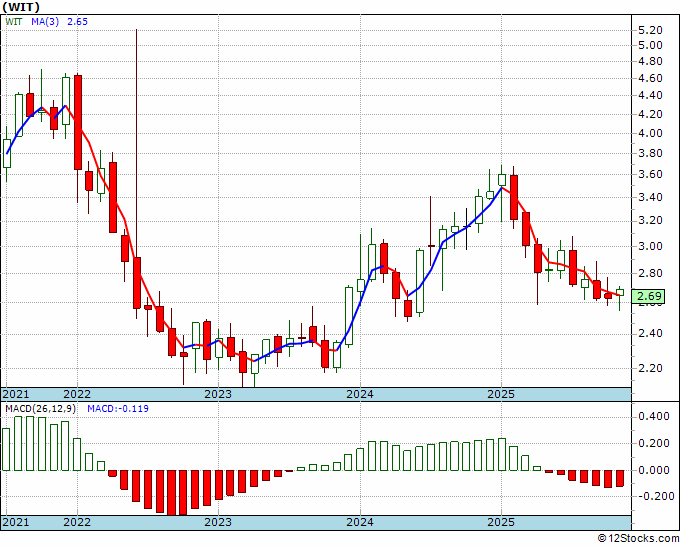The height and width of the screenshot is (546, 680).
Task: Click the 2.20 price axis label
Action: click(x=650, y=368)
